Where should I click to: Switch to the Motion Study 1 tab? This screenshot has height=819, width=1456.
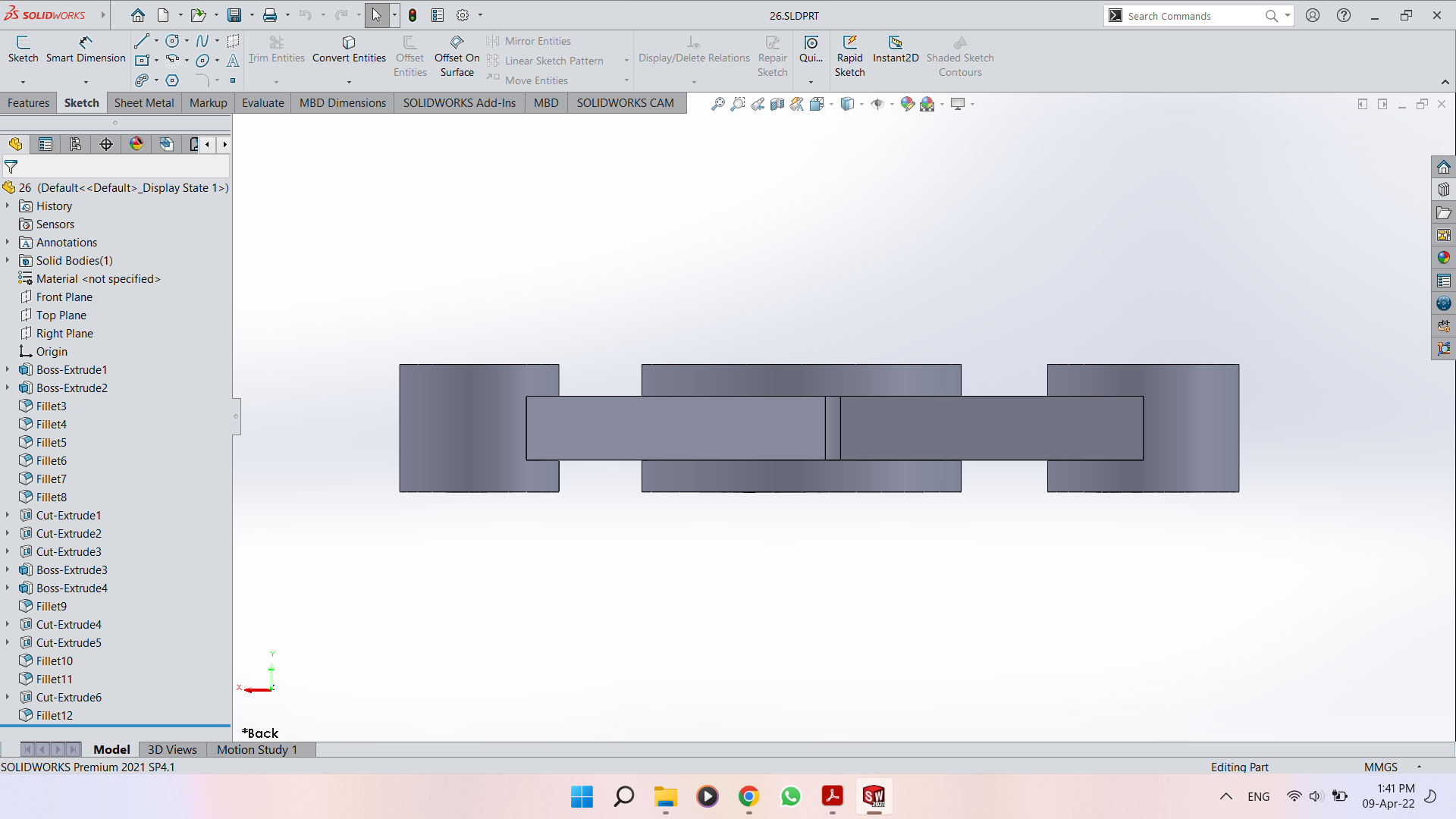[257, 749]
